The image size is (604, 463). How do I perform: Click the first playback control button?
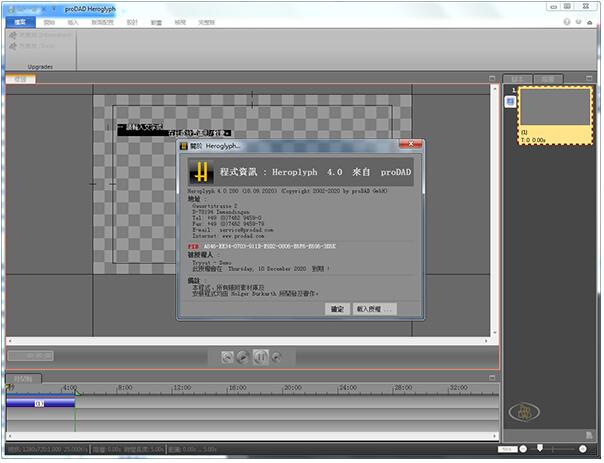pos(227,357)
